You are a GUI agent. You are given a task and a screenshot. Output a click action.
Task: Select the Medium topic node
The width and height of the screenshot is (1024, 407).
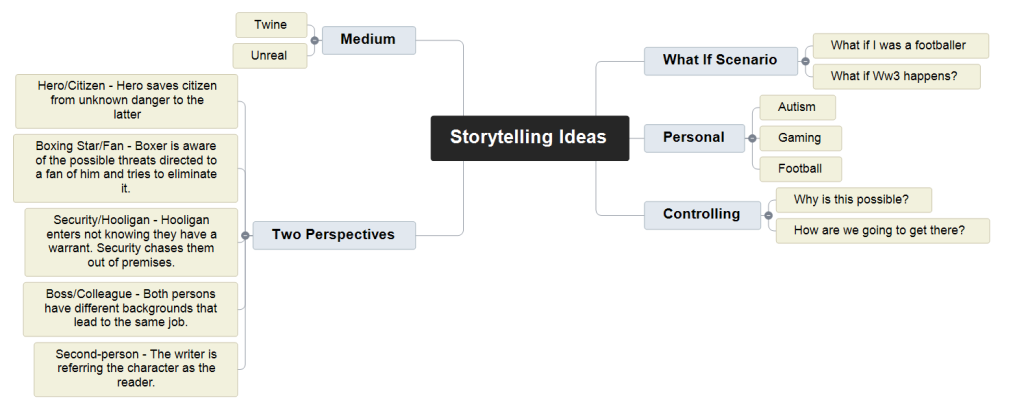pos(368,41)
